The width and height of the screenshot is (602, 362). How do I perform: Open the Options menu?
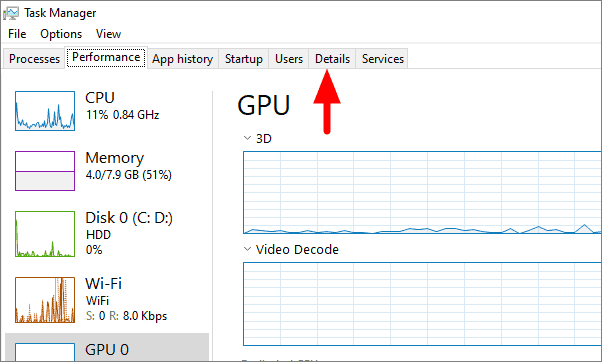(61, 34)
